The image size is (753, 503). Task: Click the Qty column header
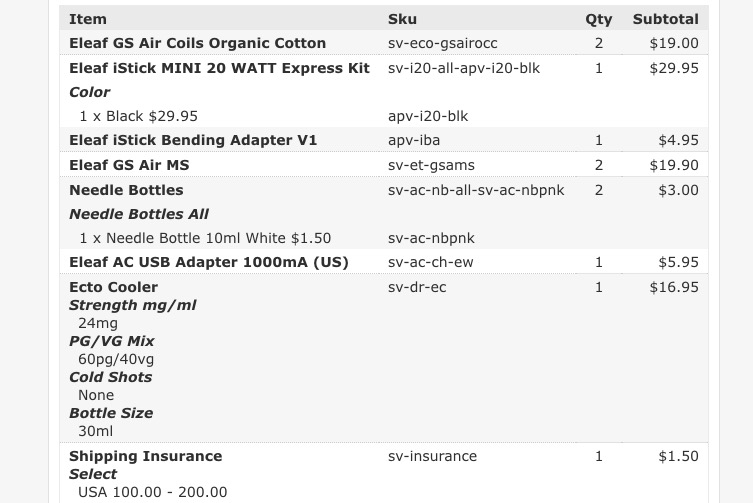pyautogui.click(x=598, y=20)
